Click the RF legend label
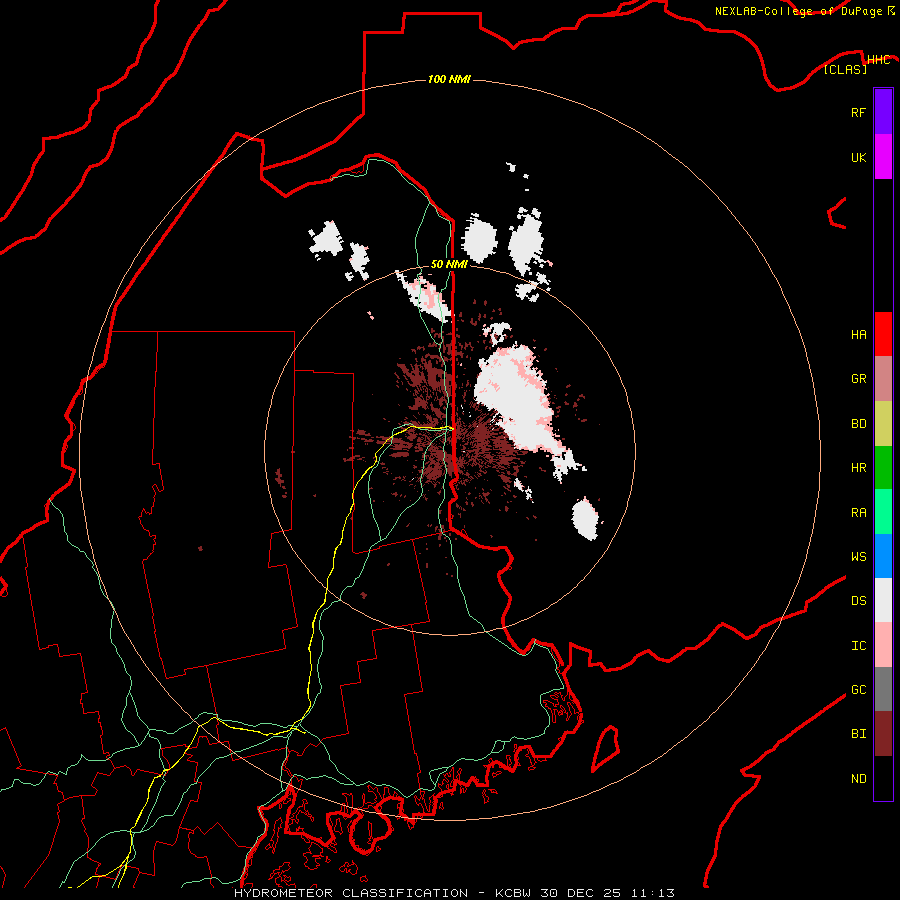This screenshot has height=900, width=900. click(858, 112)
